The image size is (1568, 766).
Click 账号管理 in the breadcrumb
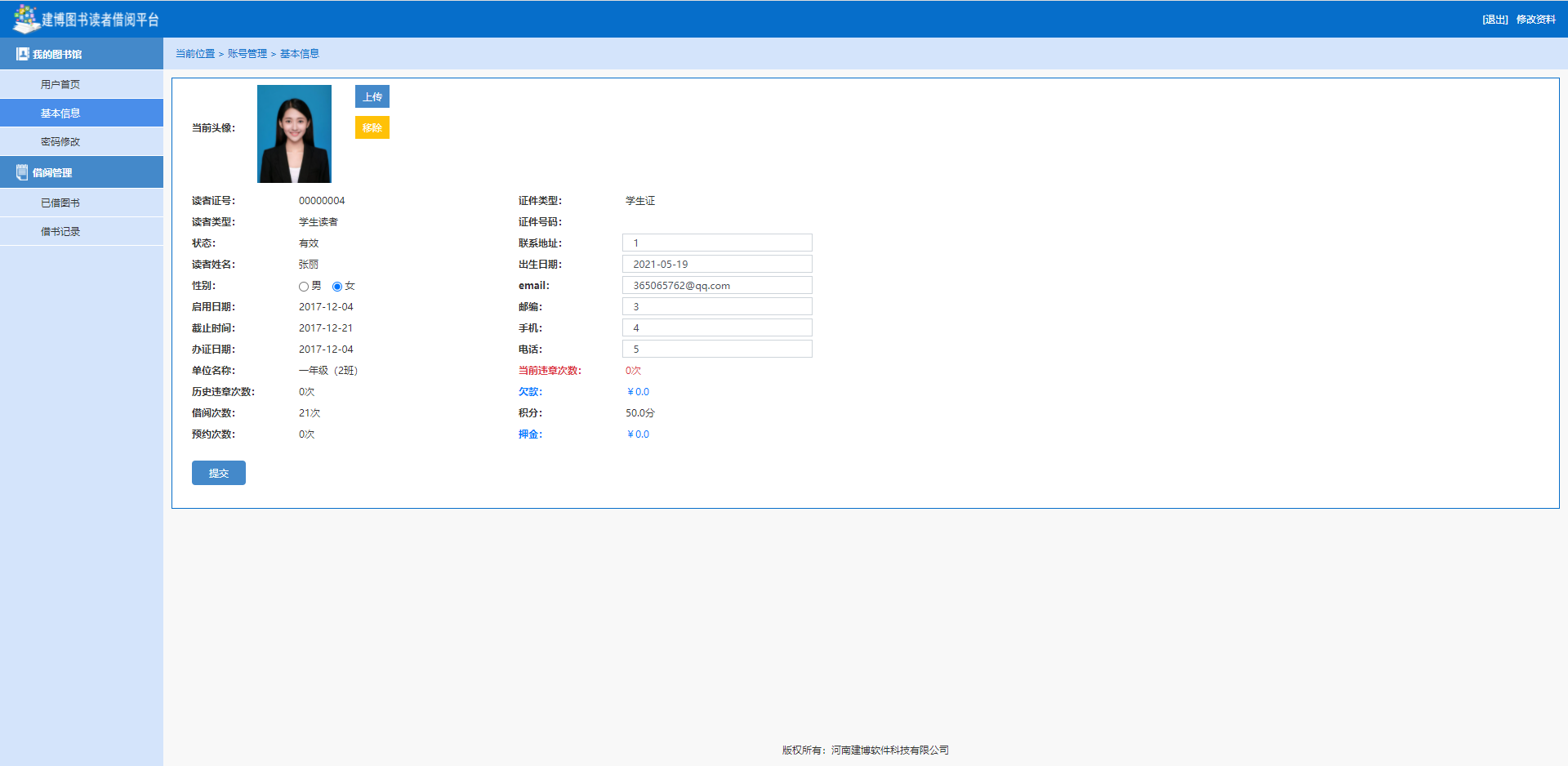tap(247, 54)
